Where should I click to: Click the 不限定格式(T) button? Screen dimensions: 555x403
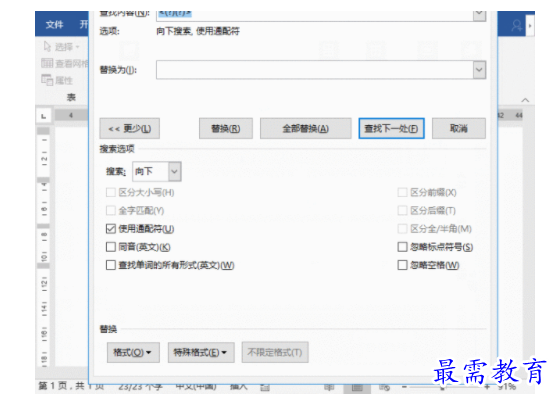[275, 352]
